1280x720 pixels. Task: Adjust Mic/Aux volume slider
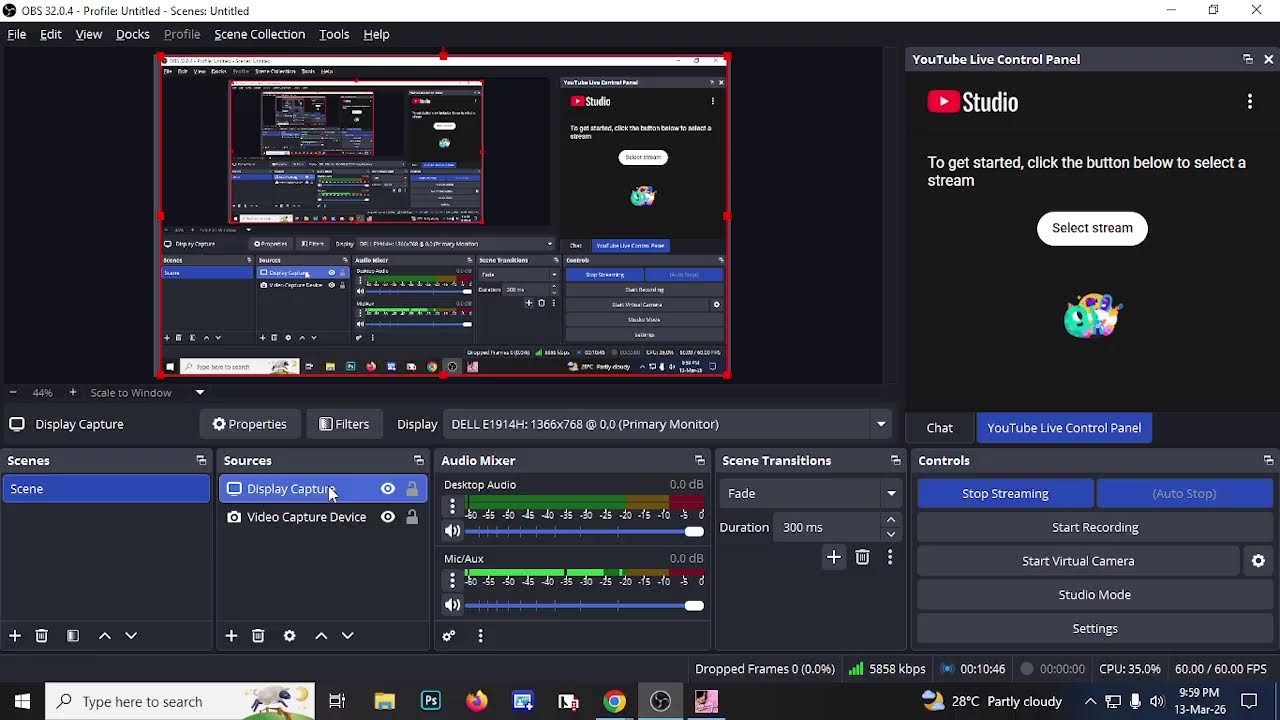584,605
